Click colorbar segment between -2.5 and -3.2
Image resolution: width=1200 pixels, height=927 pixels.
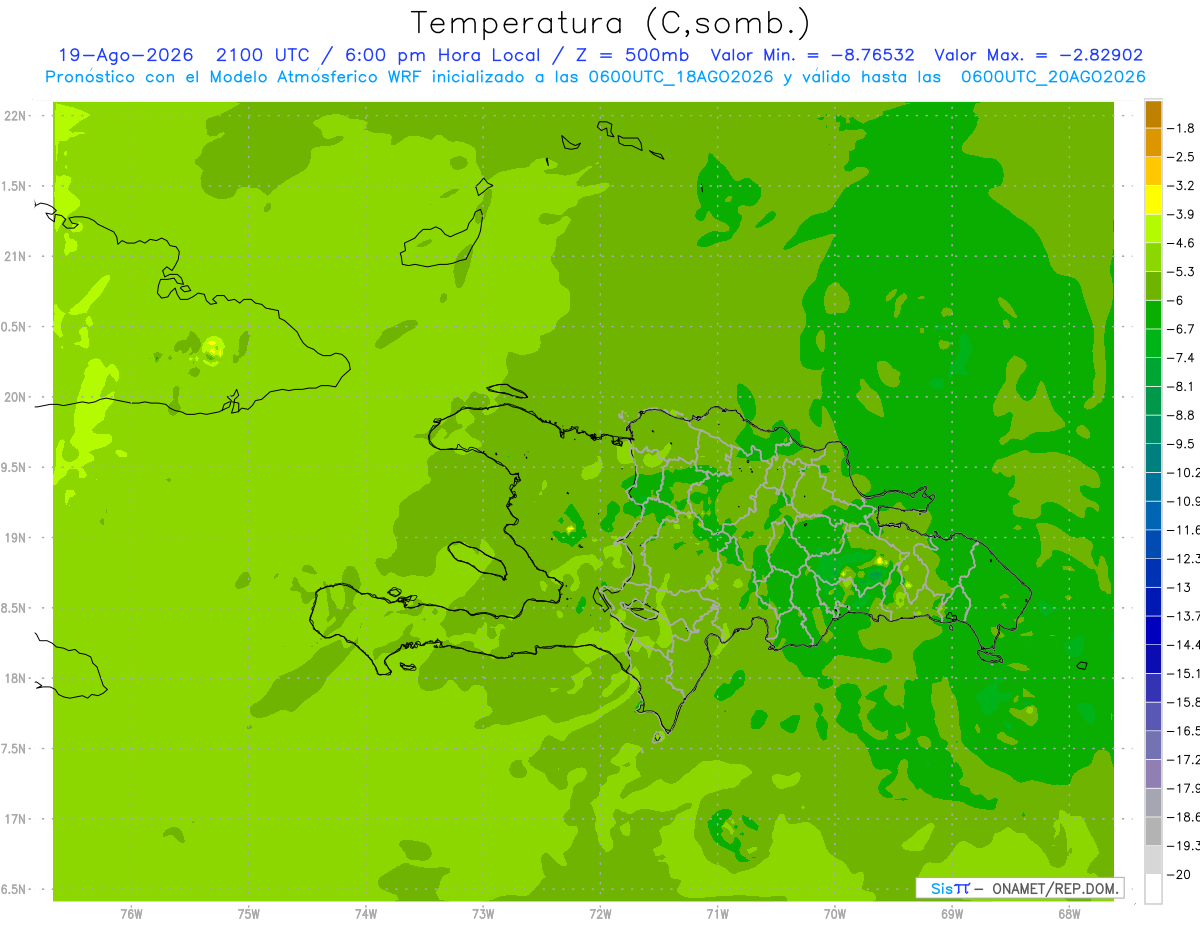pos(1153,171)
